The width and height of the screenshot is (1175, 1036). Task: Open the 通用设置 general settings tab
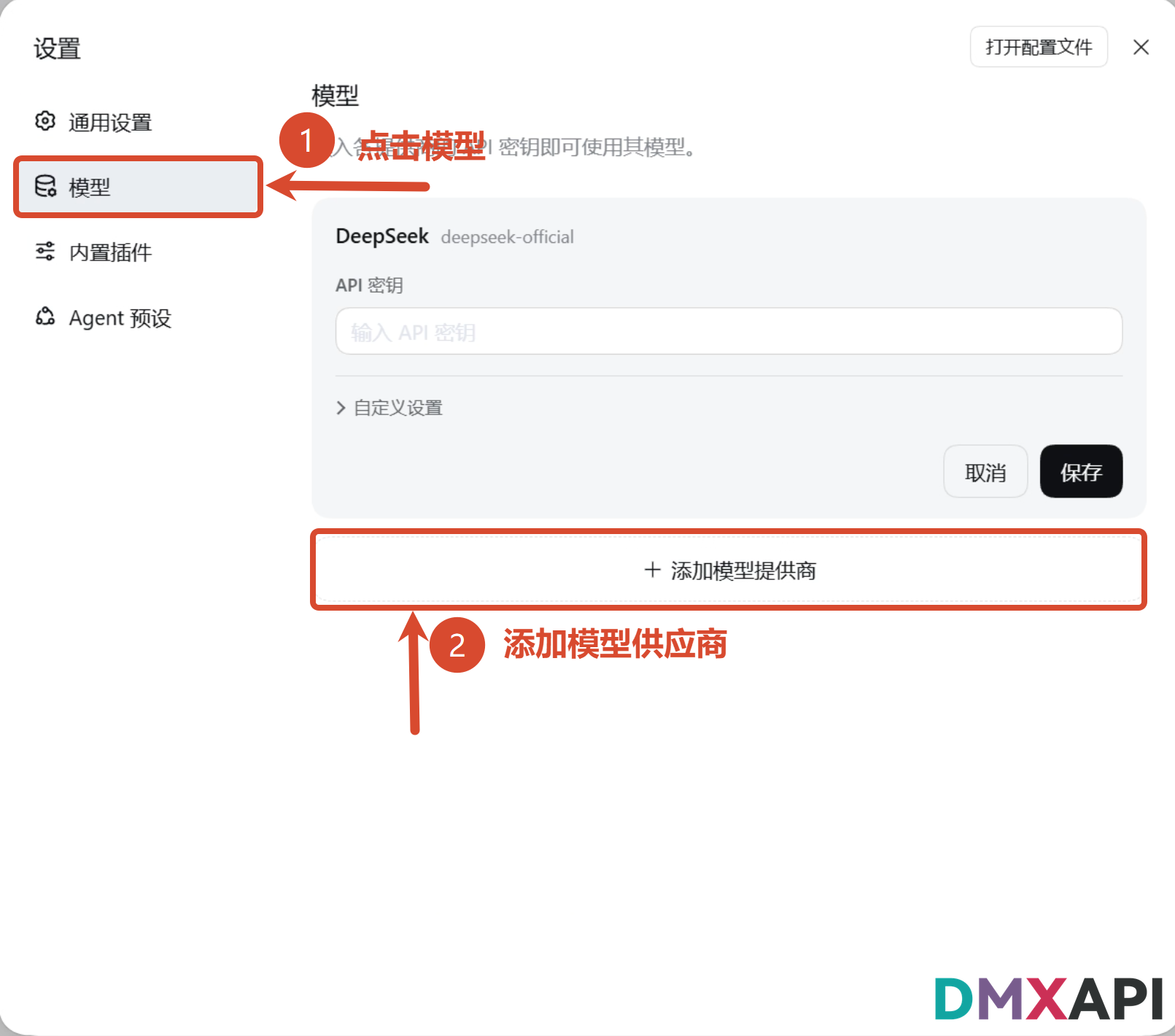[139, 122]
